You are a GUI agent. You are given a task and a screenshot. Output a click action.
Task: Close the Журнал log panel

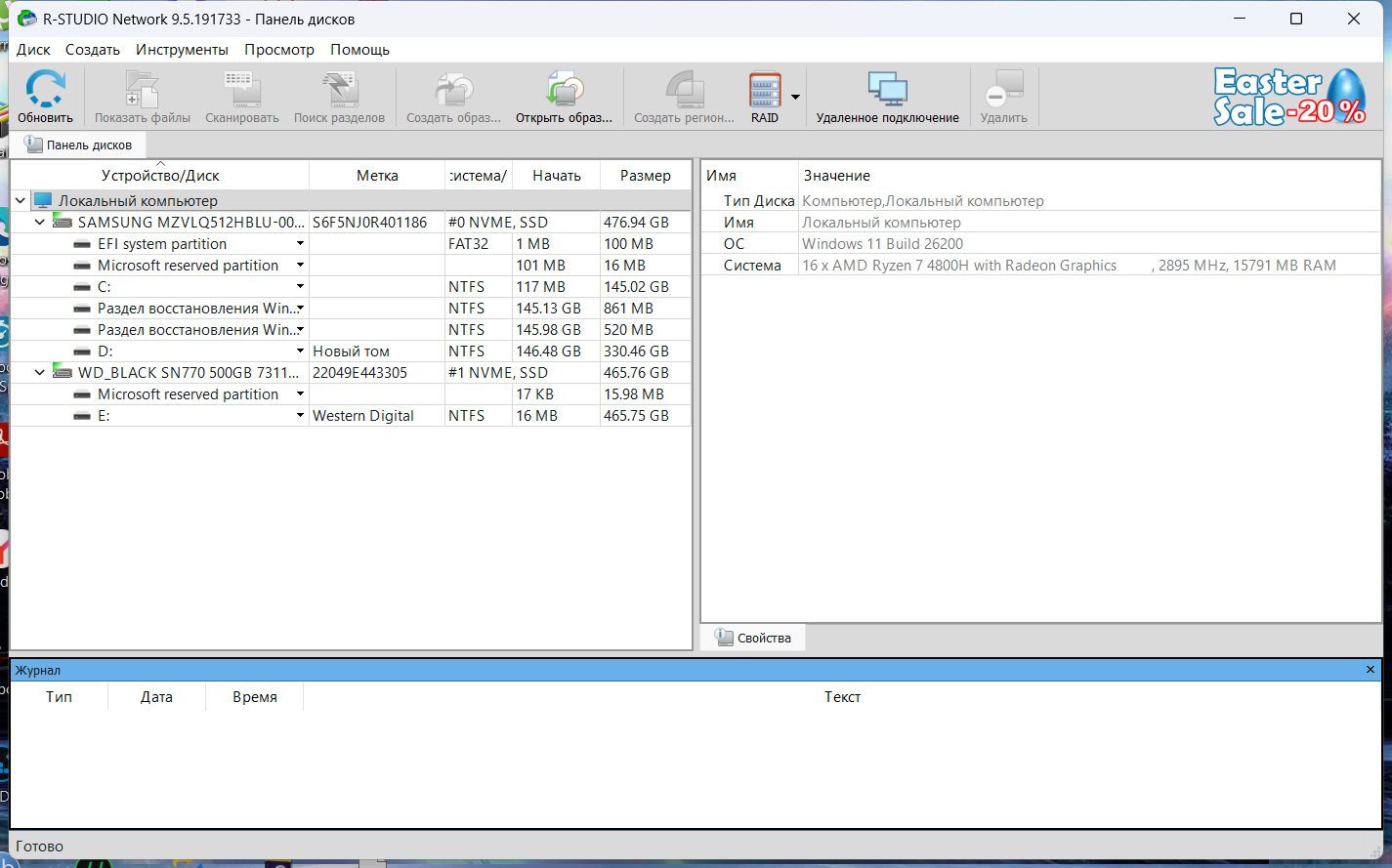point(1370,670)
